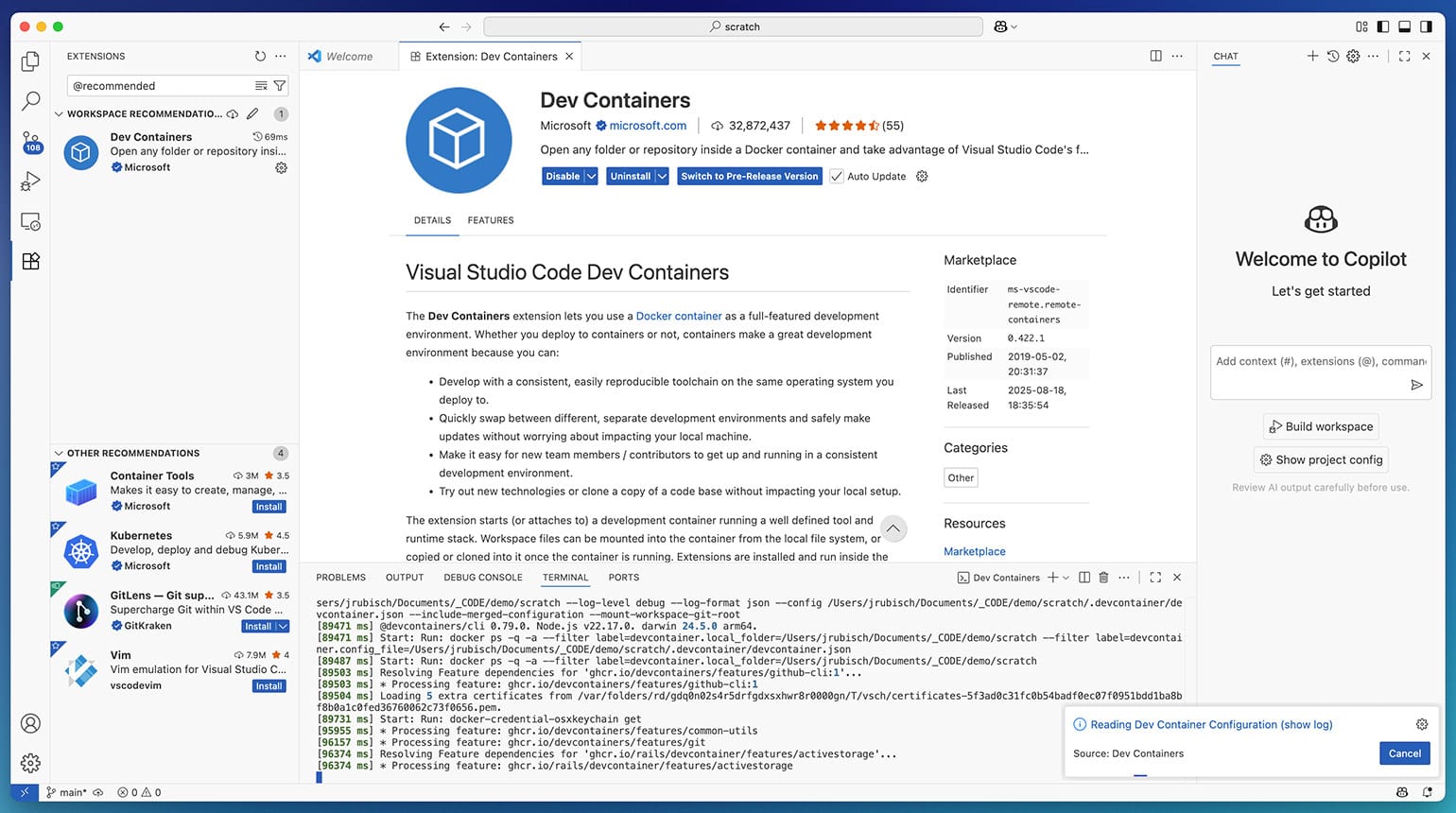The image size is (1456, 813).
Task: Collapse the Other Recommendations section
Action: (x=59, y=454)
